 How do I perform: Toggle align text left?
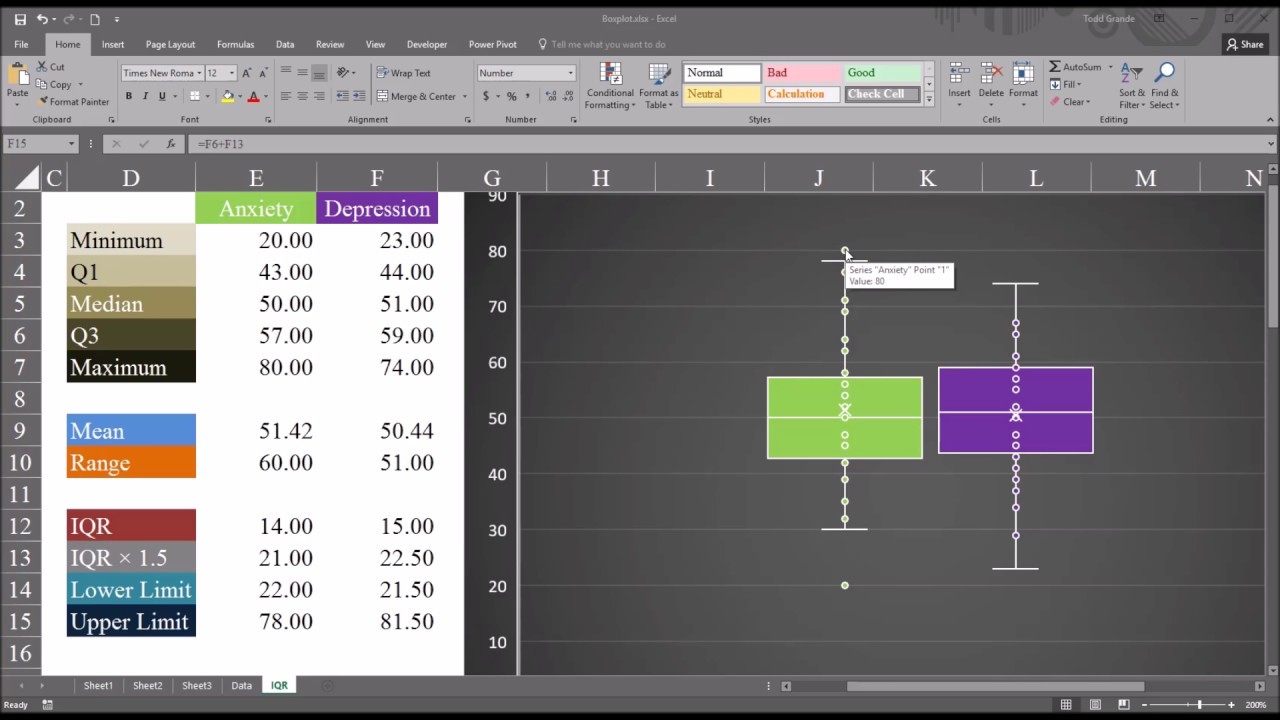[285, 96]
